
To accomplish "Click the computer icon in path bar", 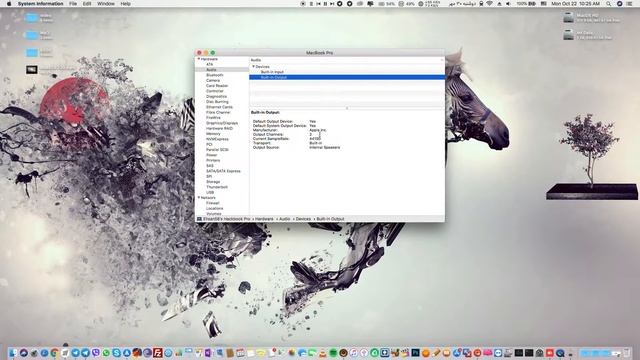I will point(200,219).
